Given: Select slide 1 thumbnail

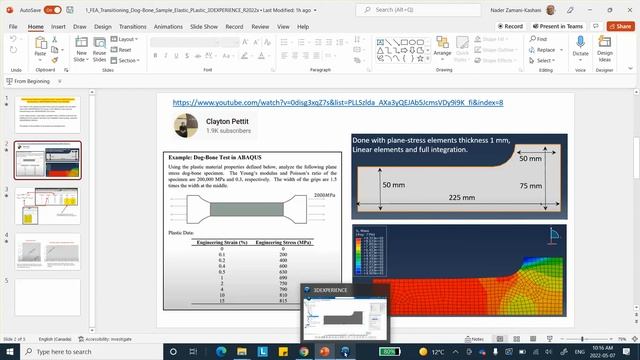Looking at the screenshot, I should click(48, 114).
